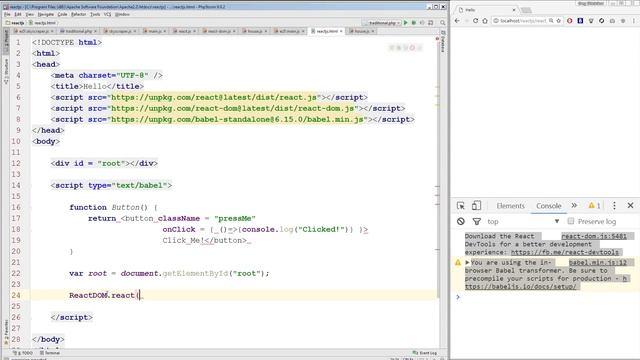Open the react-dom.js:5481 source link
Viewport: 640px width, 360px height.
click(x=594, y=236)
